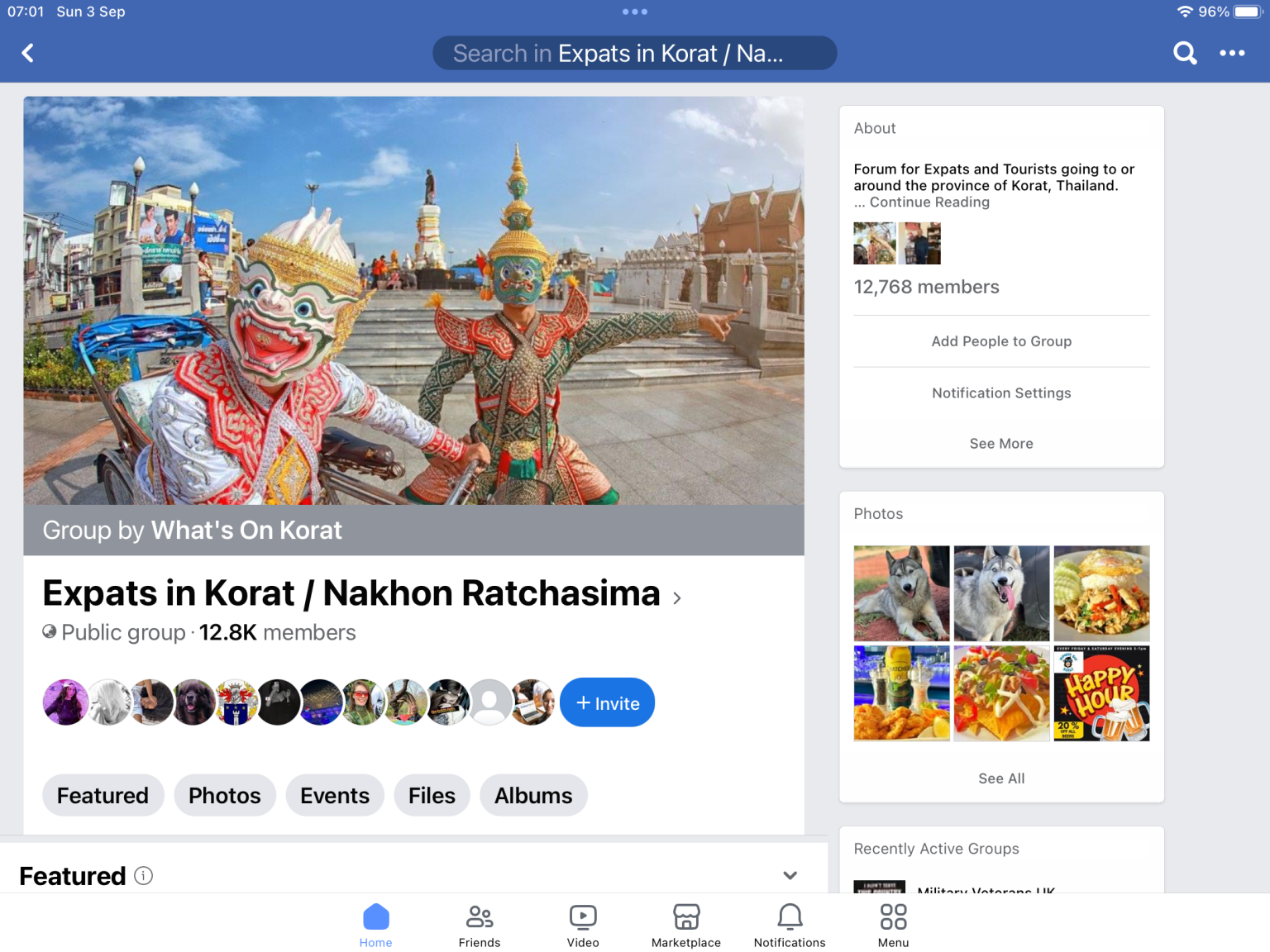Select the Files filter pill
Screen dimensions: 1270x952
point(432,795)
